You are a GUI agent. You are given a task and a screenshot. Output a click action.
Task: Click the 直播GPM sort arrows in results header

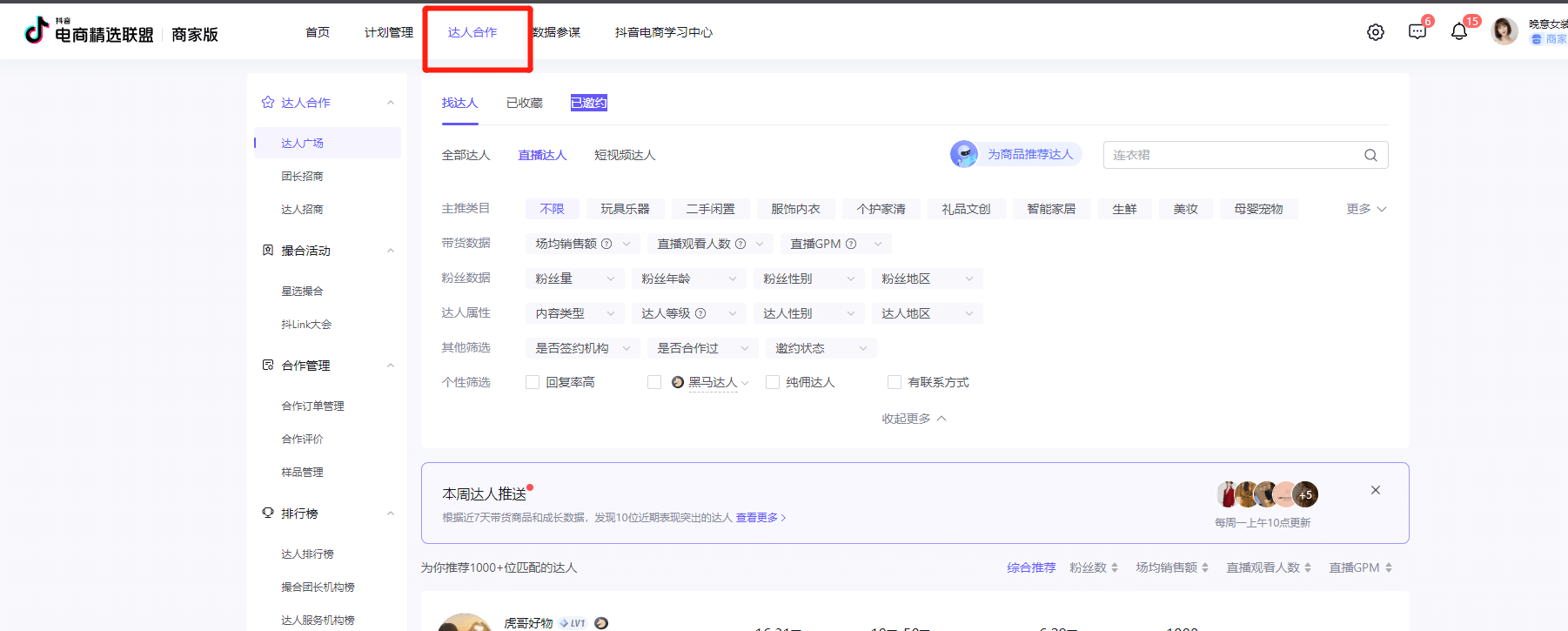click(1389, 567)
